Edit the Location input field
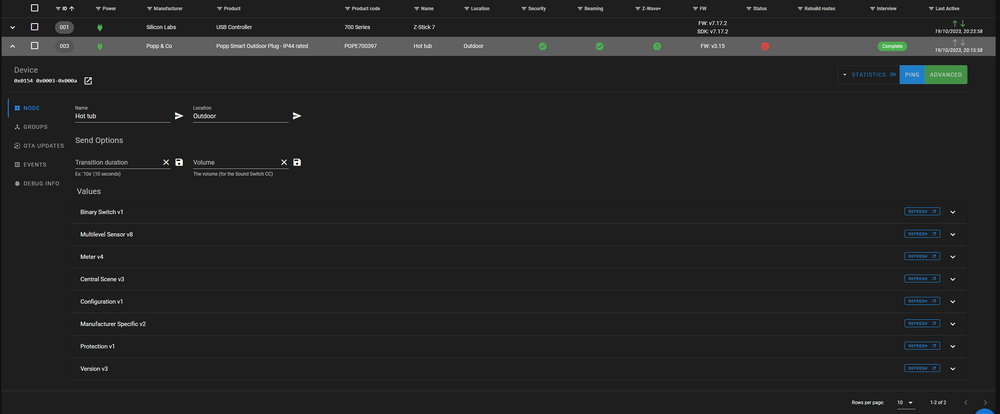The height and width of the screenshot is (414, 1000). 240,116
